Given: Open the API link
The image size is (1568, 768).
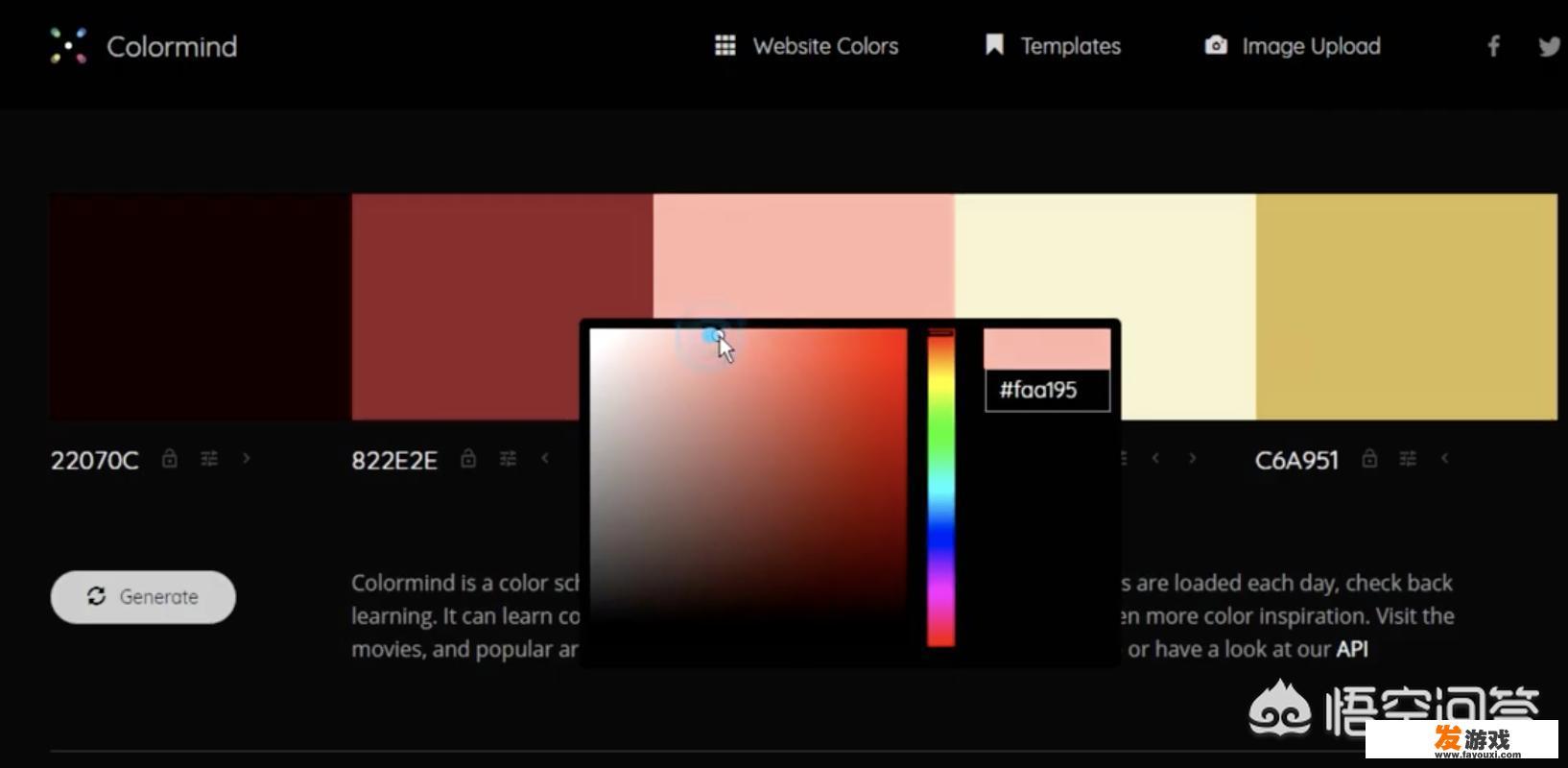Looking at the screenshot, I should click(1352, 649).
